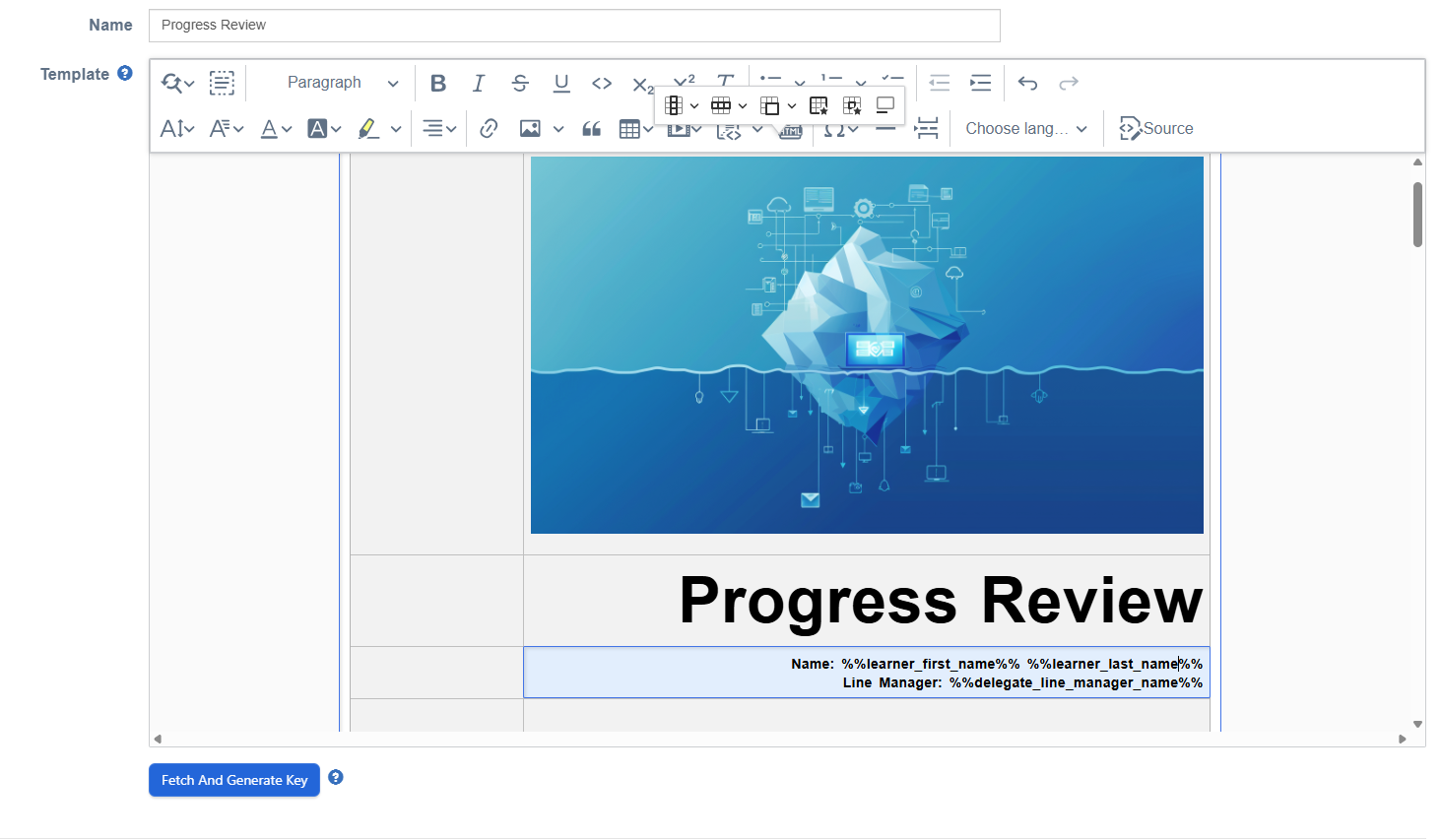Click the Name input field
1441x840 pixels.
click(574, 26)
